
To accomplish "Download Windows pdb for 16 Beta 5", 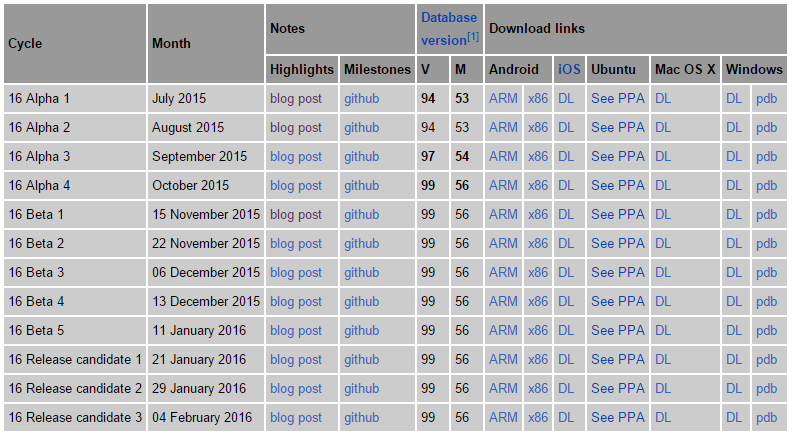I will point(766,331).
